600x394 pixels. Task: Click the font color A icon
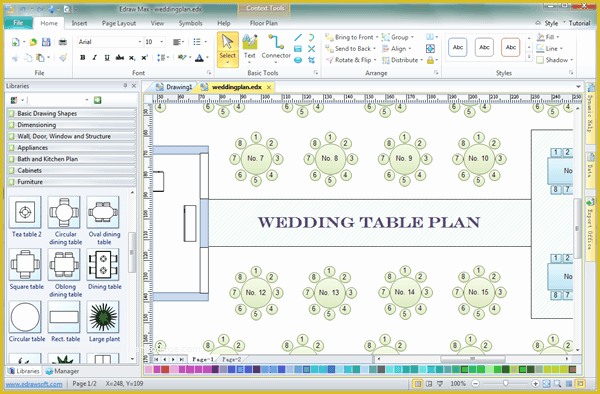[199, 58]
